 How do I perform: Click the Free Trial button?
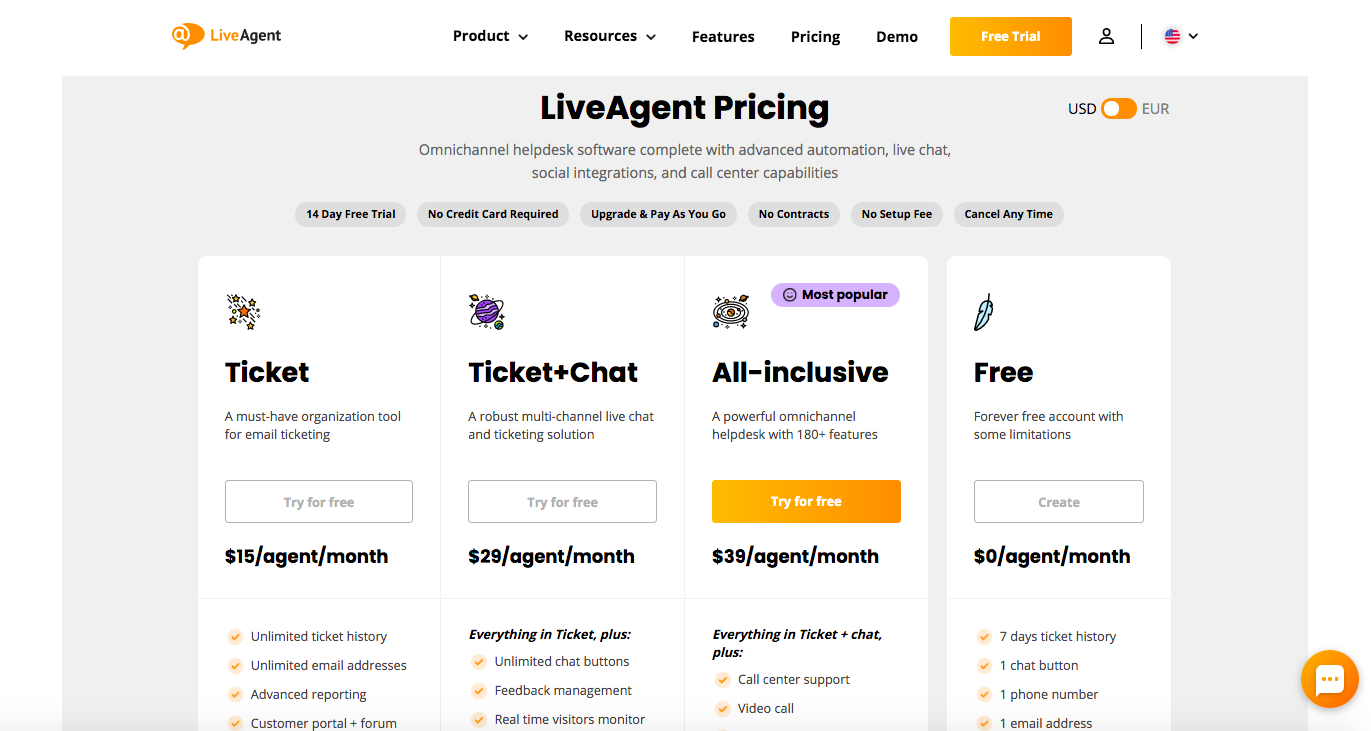pos(1010,36)
